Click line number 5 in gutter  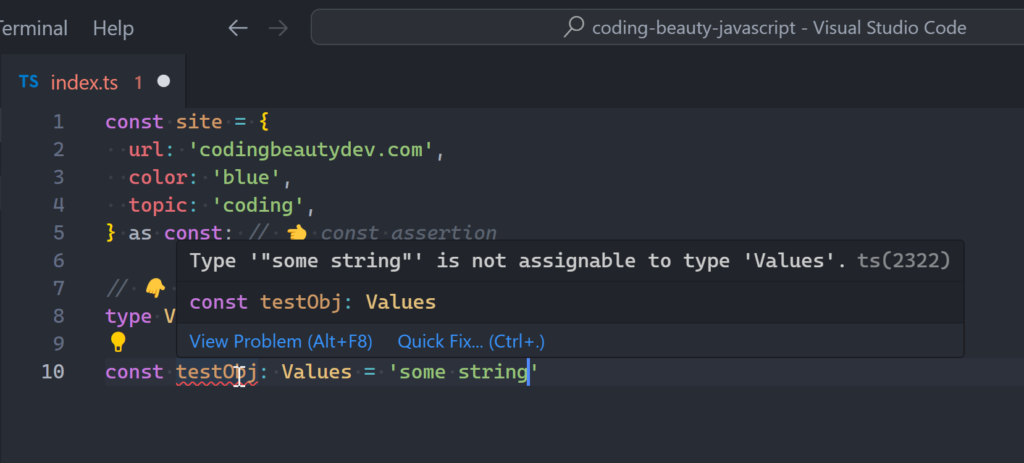tap(59, 233)
